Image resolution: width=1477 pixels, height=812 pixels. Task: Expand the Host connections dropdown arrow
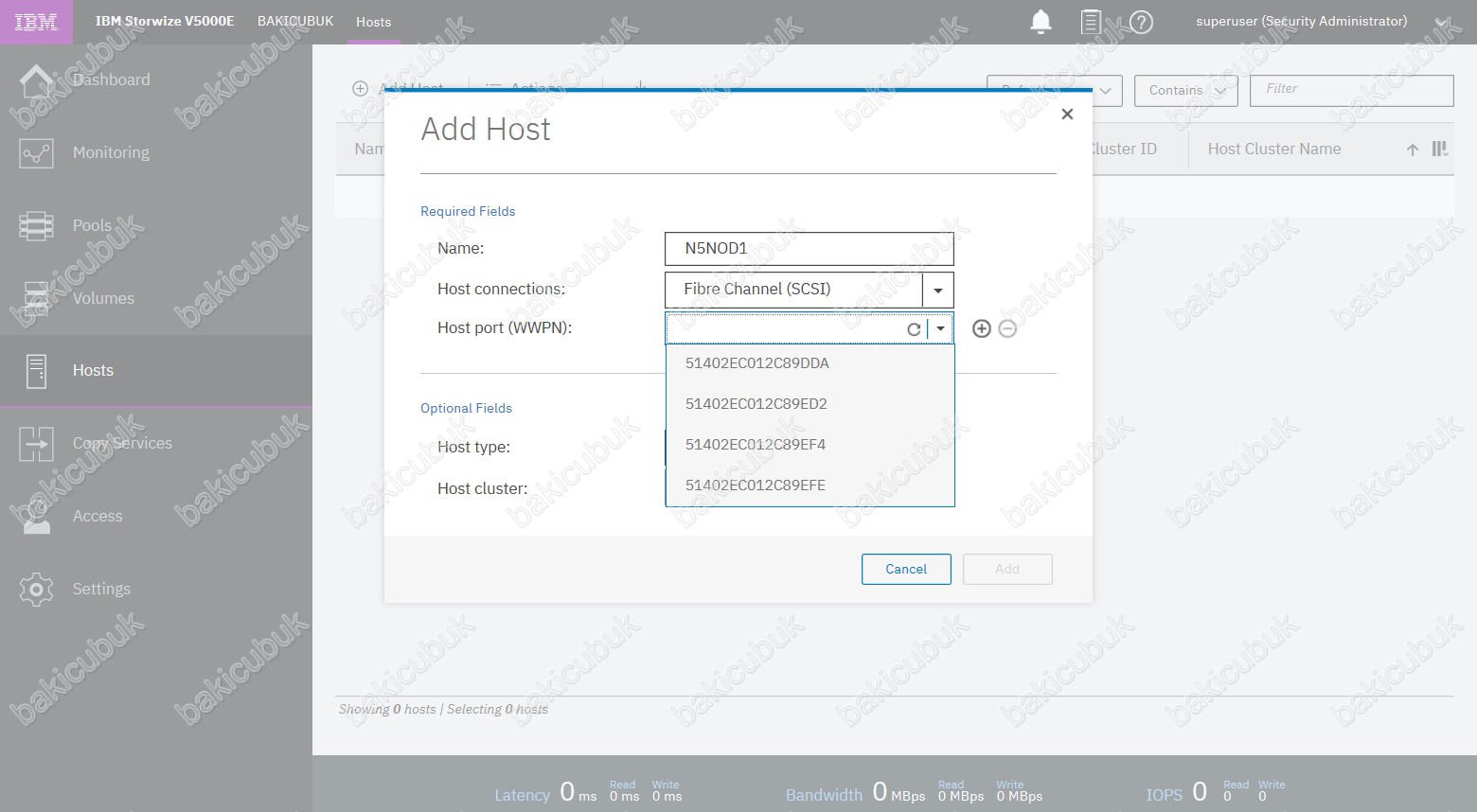pos(938,290)
